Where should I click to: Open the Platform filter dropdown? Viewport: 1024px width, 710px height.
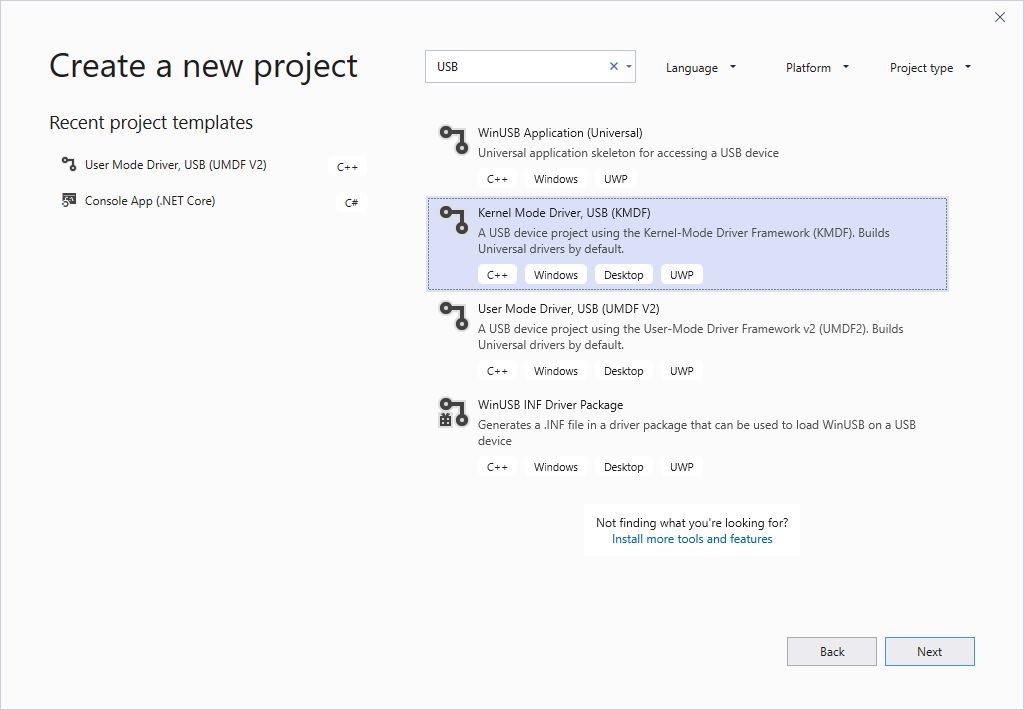click(816, 67)
